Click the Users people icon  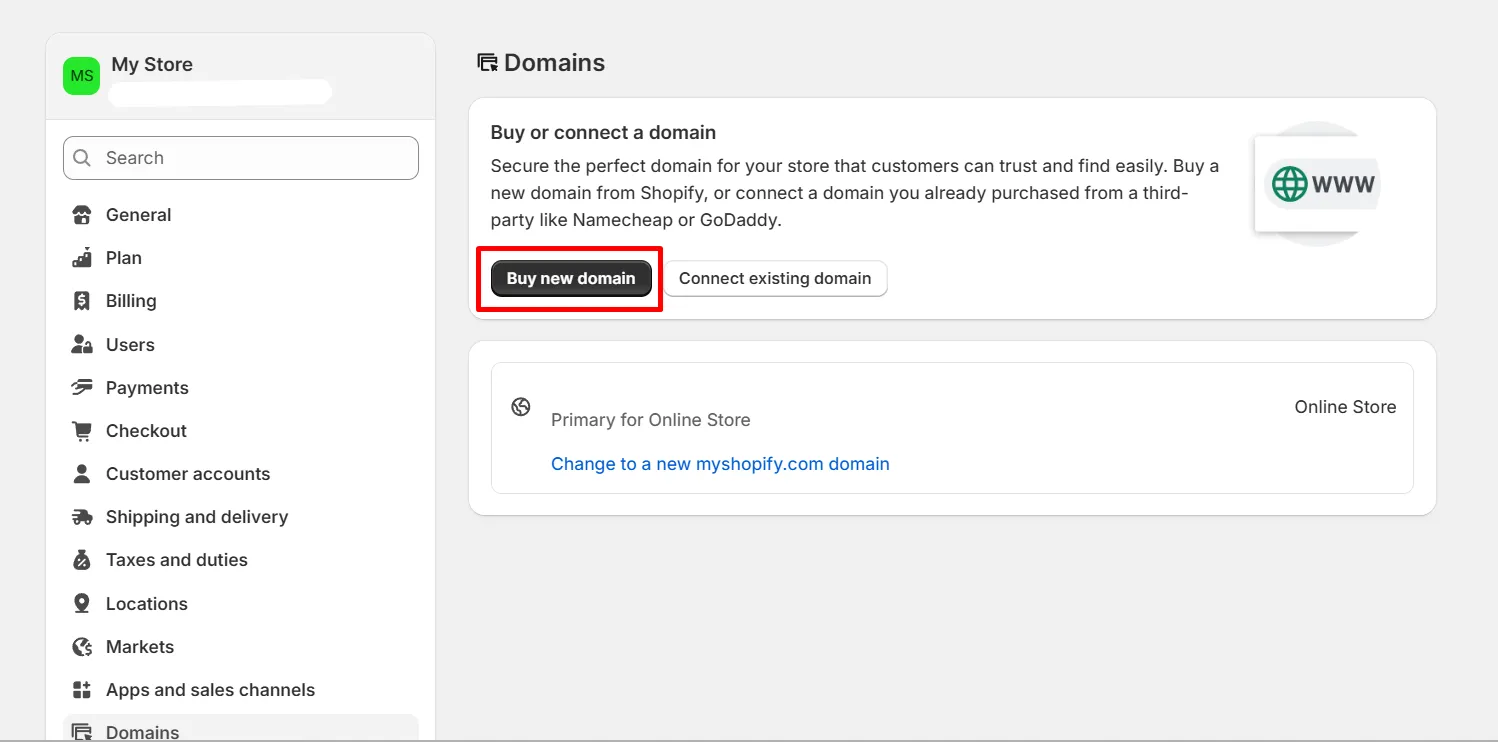82,344
